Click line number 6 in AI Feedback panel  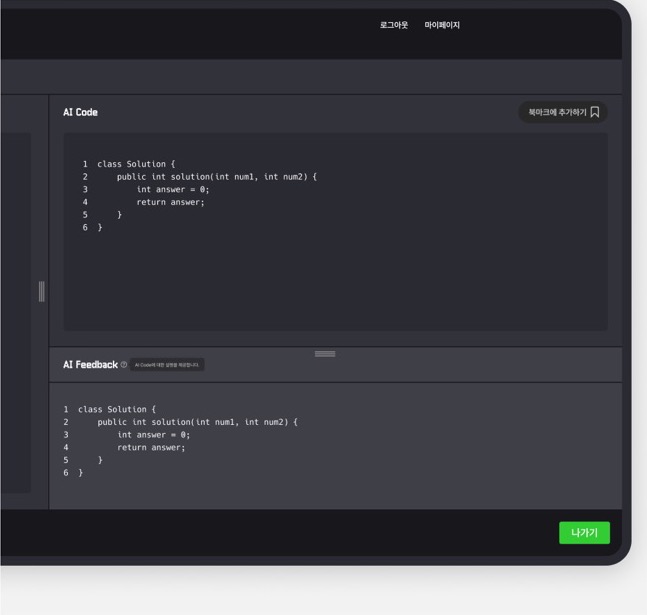click(x=66, y=473)
